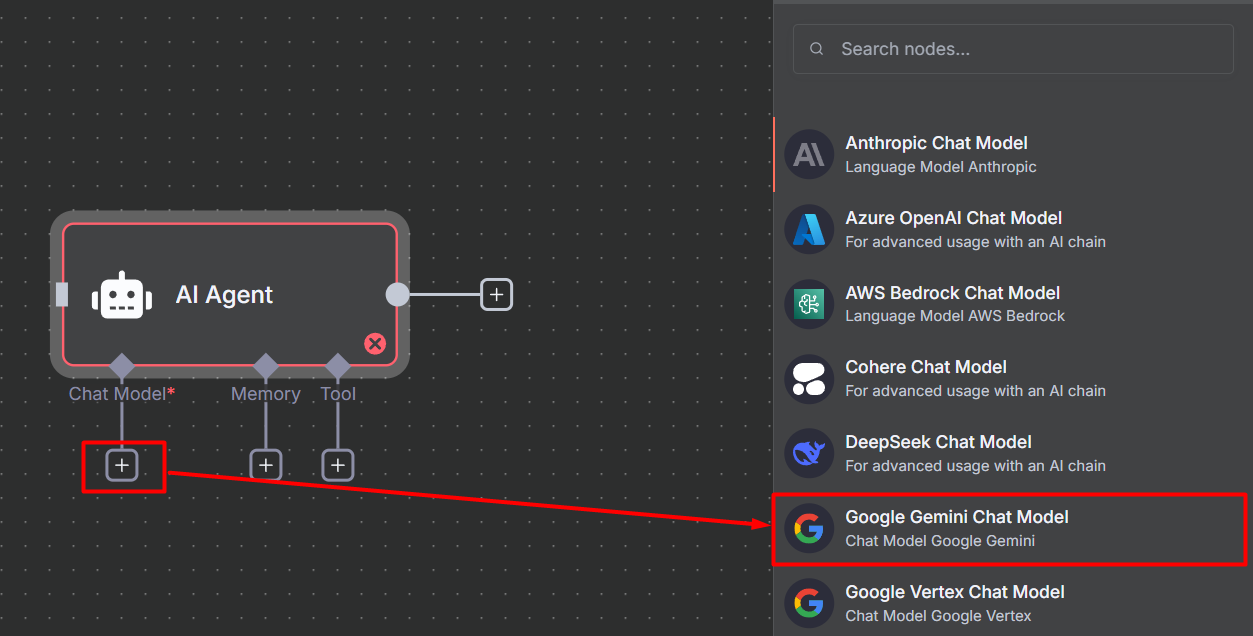Click the Google Gemini Chat Model logo icon
1253x636 pixels.
coord(809,529)
